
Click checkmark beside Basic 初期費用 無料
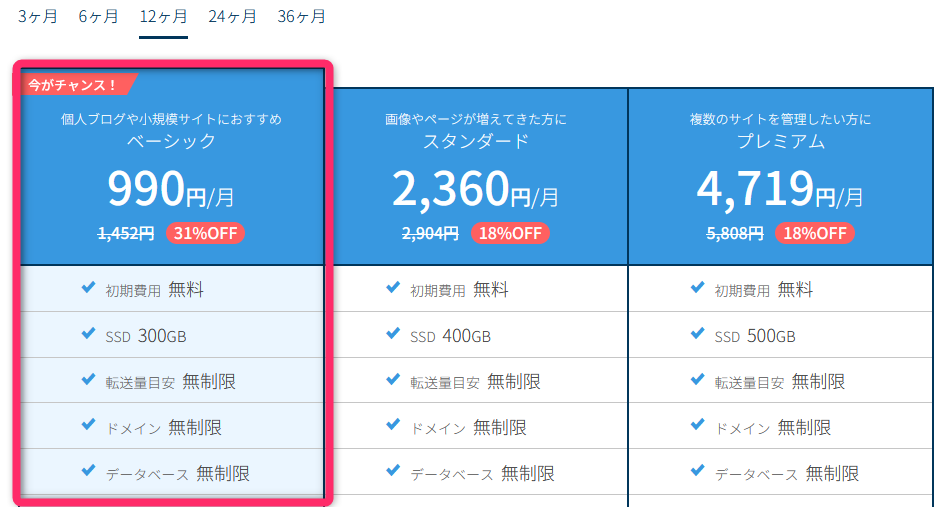(x=88, y=289)
